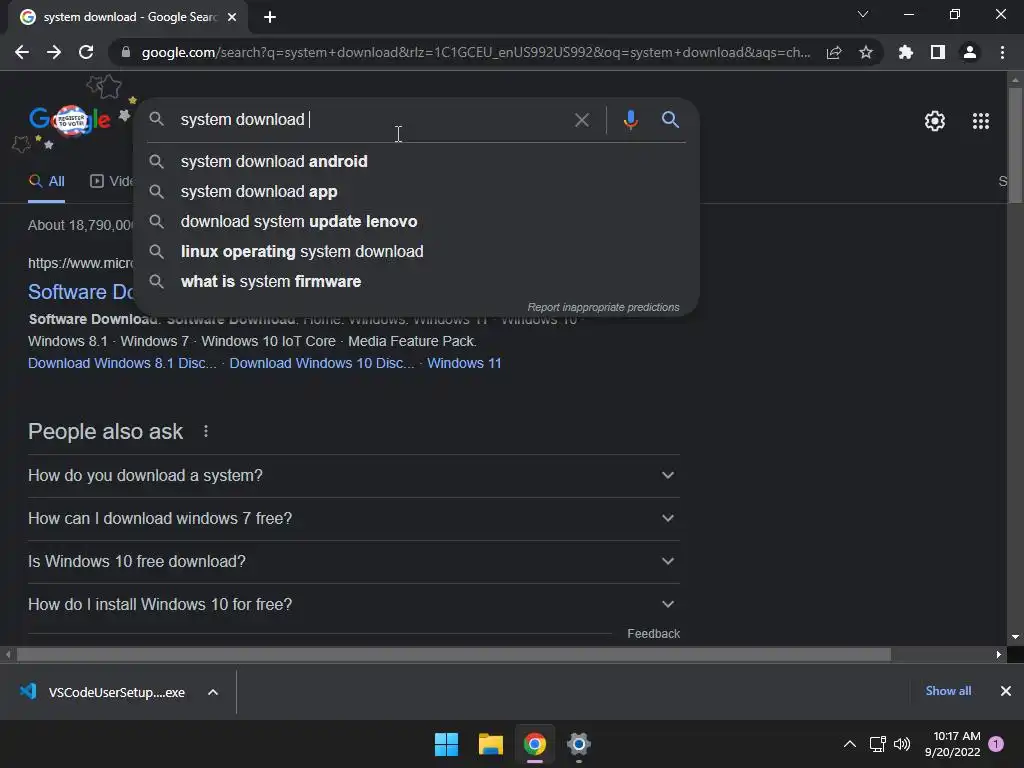Open Chrome's three-dot menu
Viewport: 1024px width, 768px height.
coord(1002,52)
